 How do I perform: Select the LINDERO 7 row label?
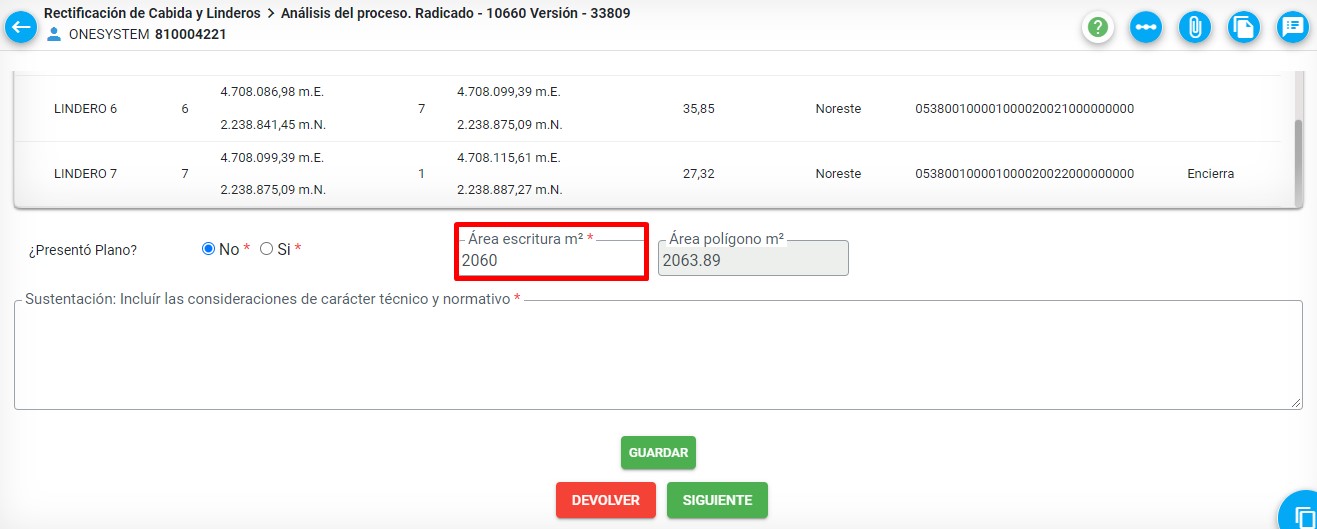click(x=86, y=174)
